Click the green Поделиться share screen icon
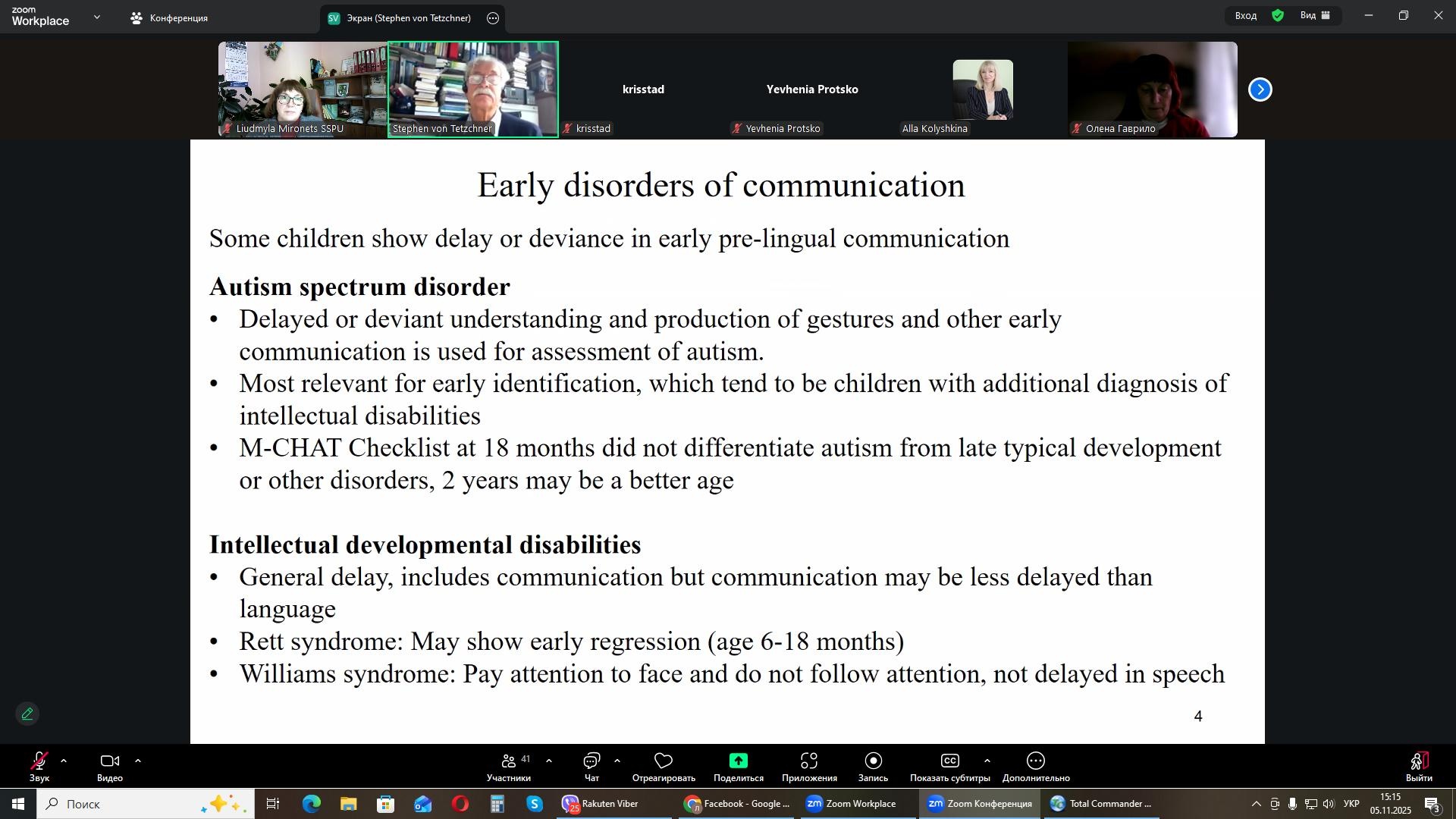Screen dimensions: 1456x819 tap(738, 761)
